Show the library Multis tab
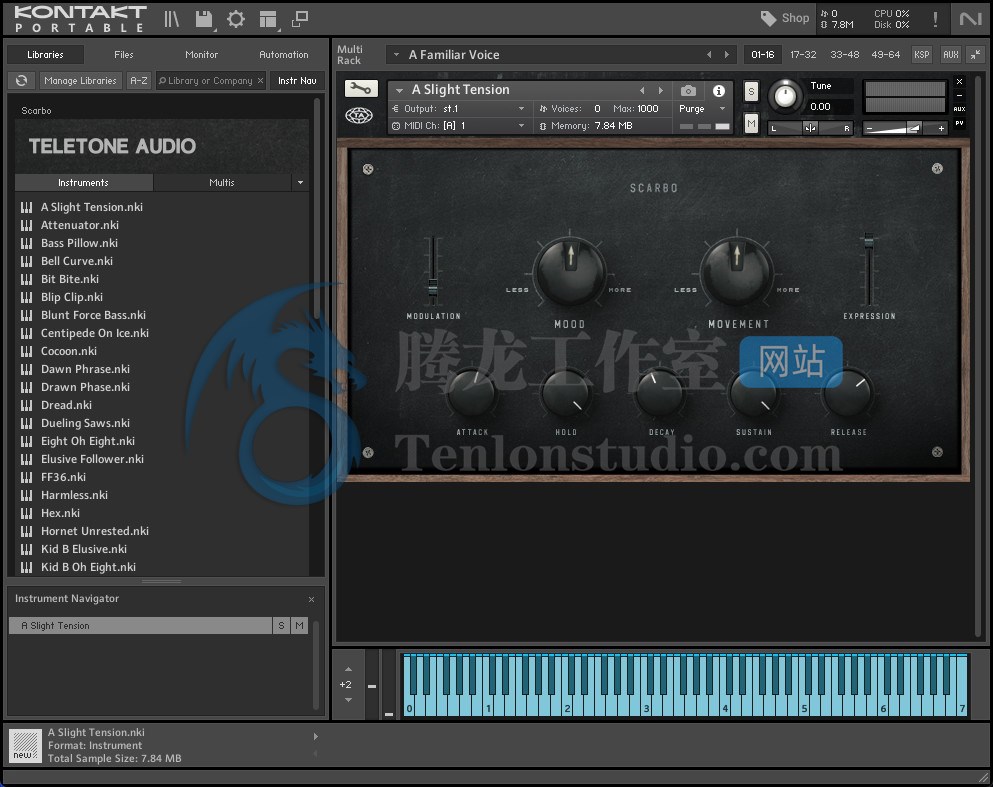This screenshot has width=993, height=787. (222, 182)
